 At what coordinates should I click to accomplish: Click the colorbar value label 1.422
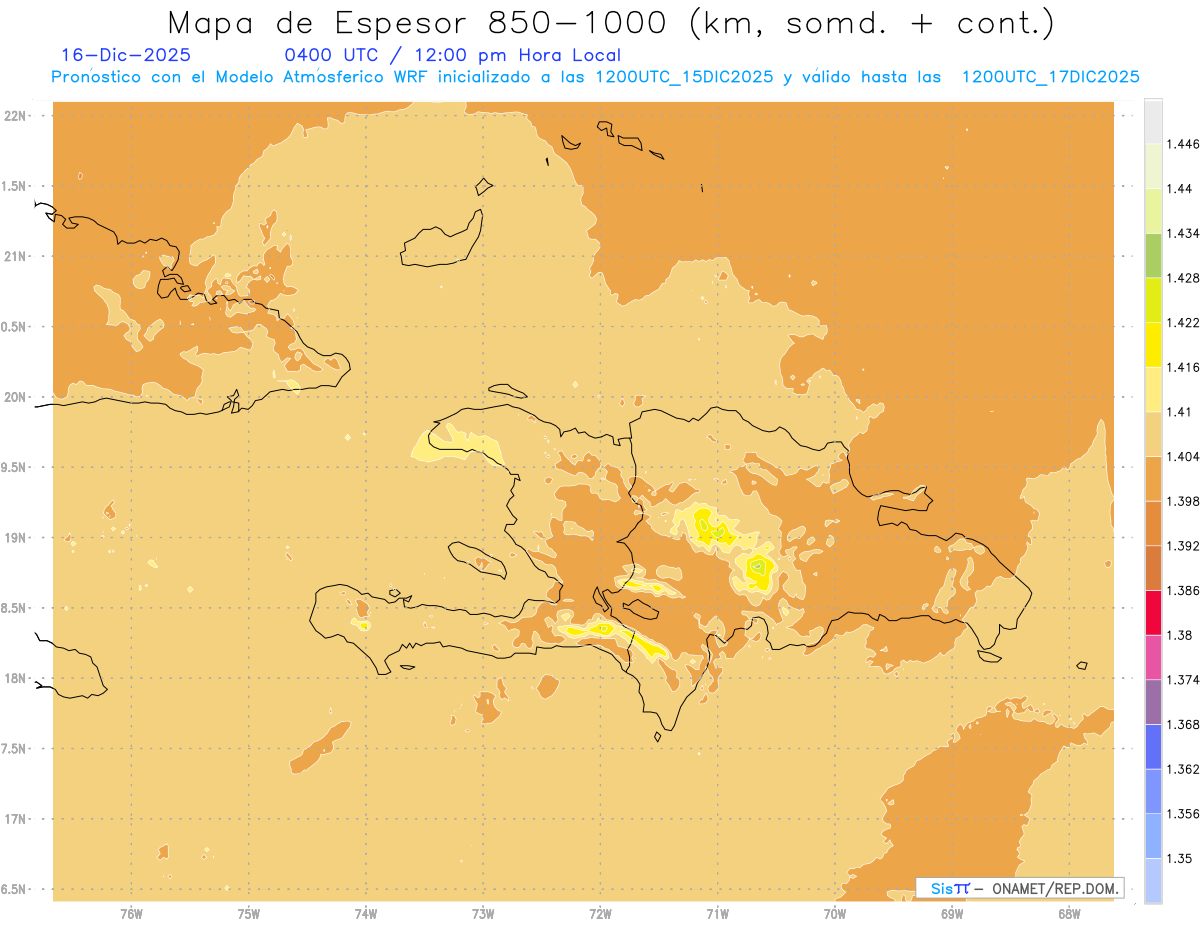1184,323
